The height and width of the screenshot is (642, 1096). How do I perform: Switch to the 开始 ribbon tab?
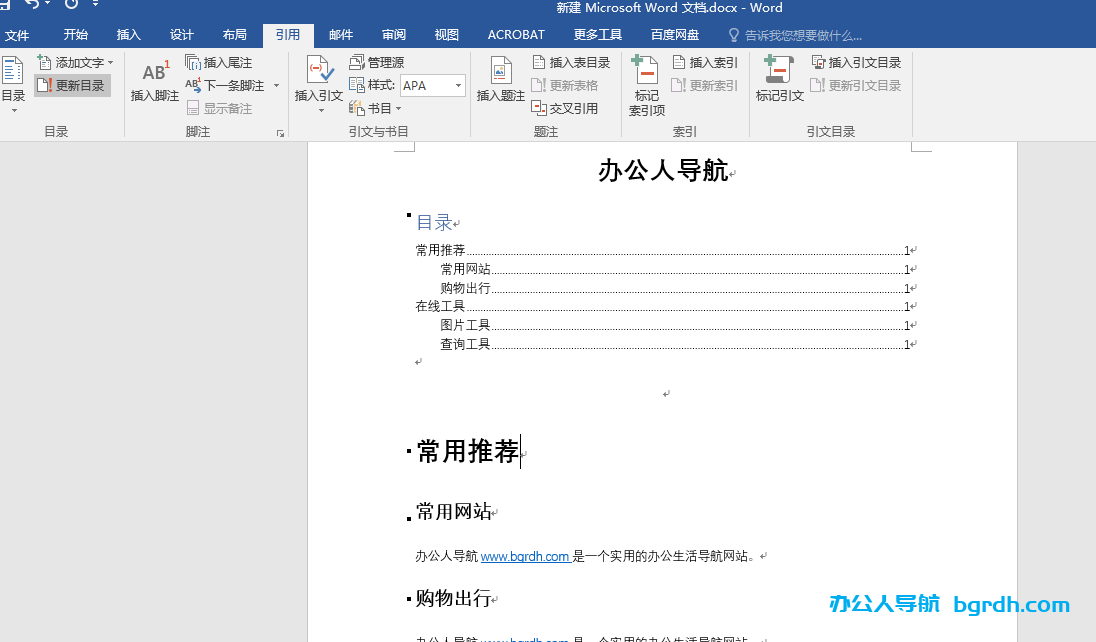[75, 34]
